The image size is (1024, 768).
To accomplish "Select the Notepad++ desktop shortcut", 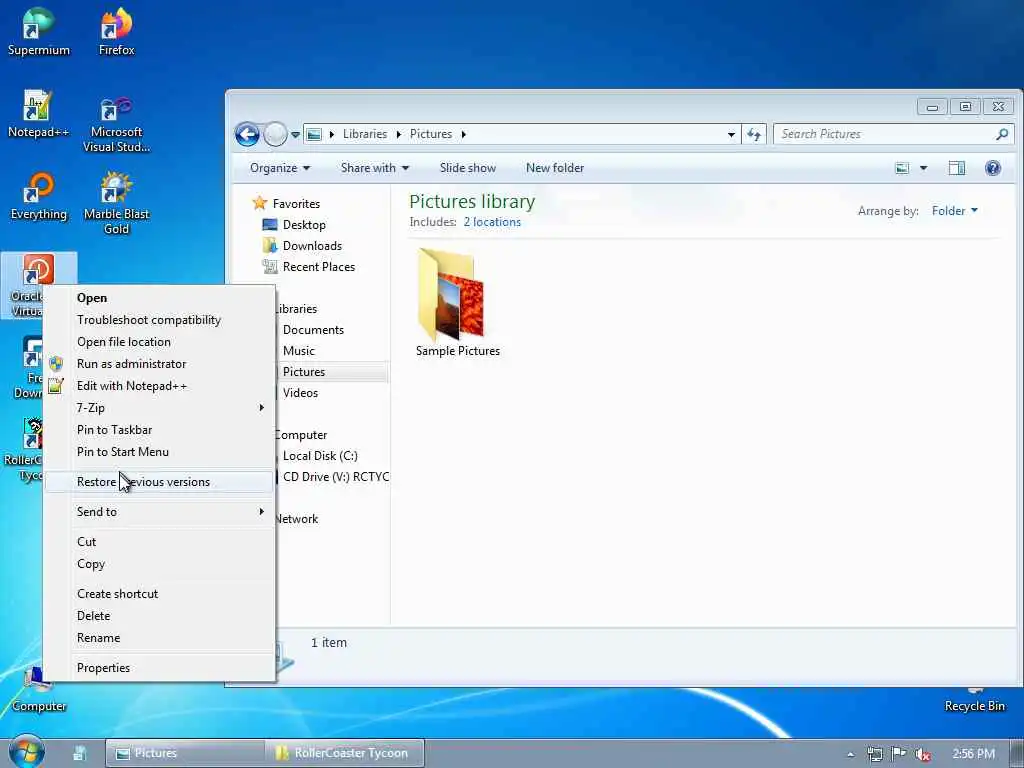I will click(x=39, y=113).
